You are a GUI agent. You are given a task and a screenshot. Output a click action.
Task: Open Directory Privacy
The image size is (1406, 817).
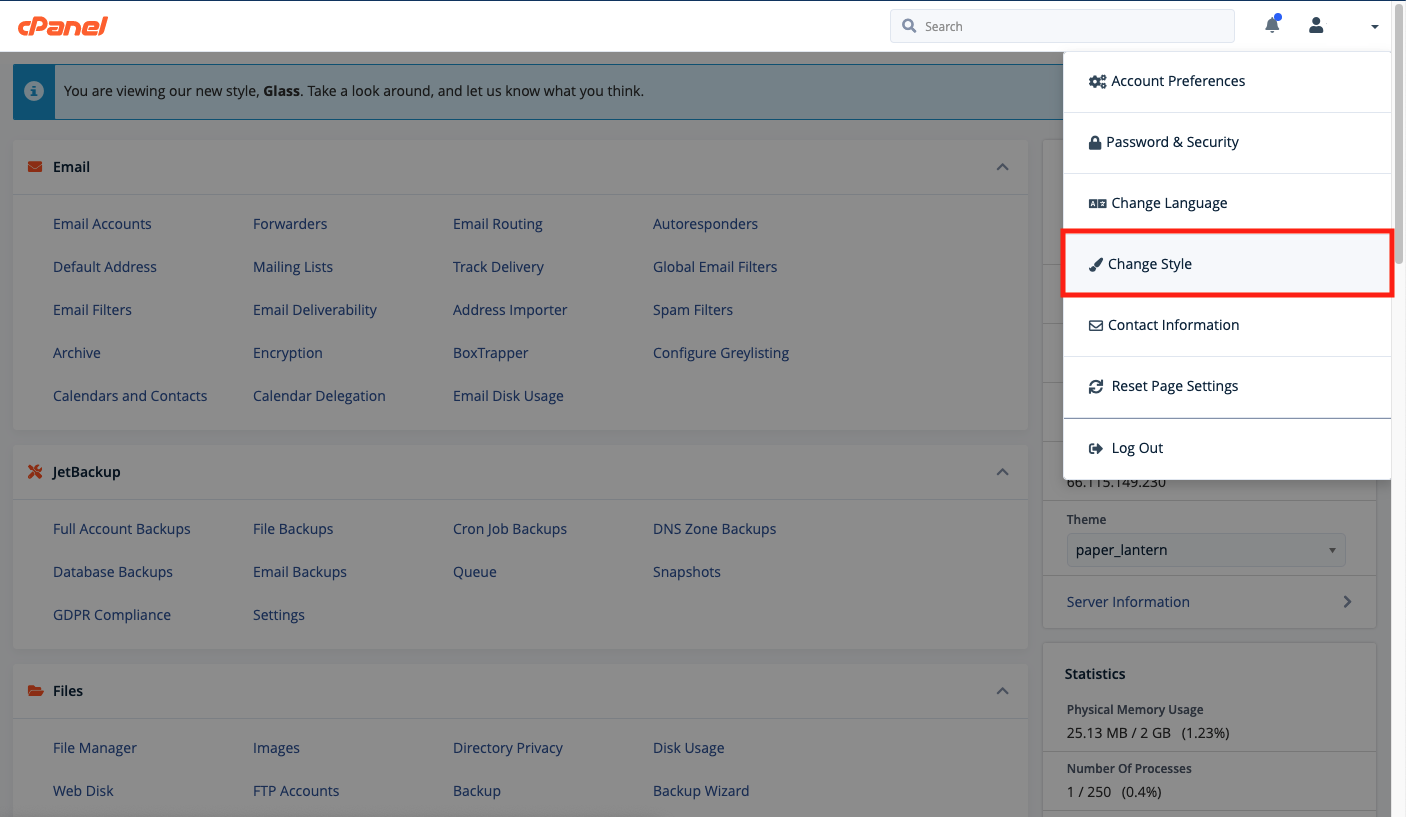508,748
